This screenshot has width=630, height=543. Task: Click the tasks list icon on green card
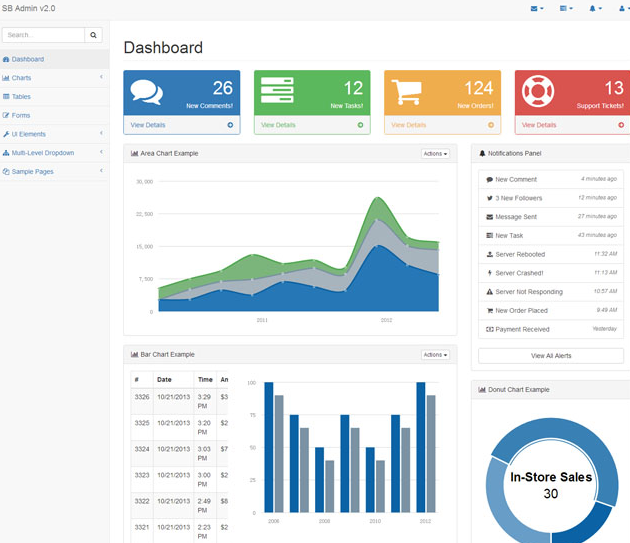pyautogui.click(x=277, y=90)
